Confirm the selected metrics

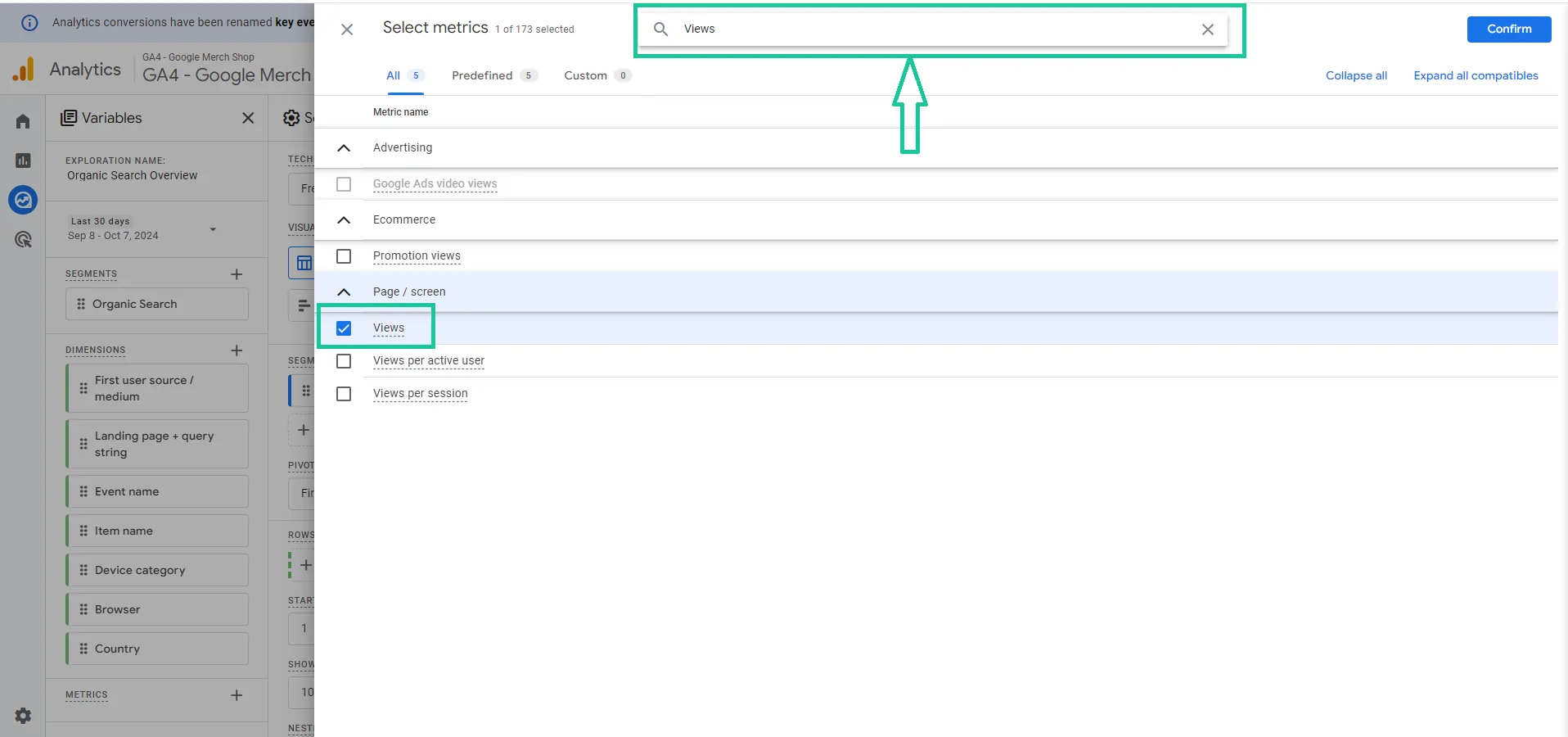(x=1509, y=29)
